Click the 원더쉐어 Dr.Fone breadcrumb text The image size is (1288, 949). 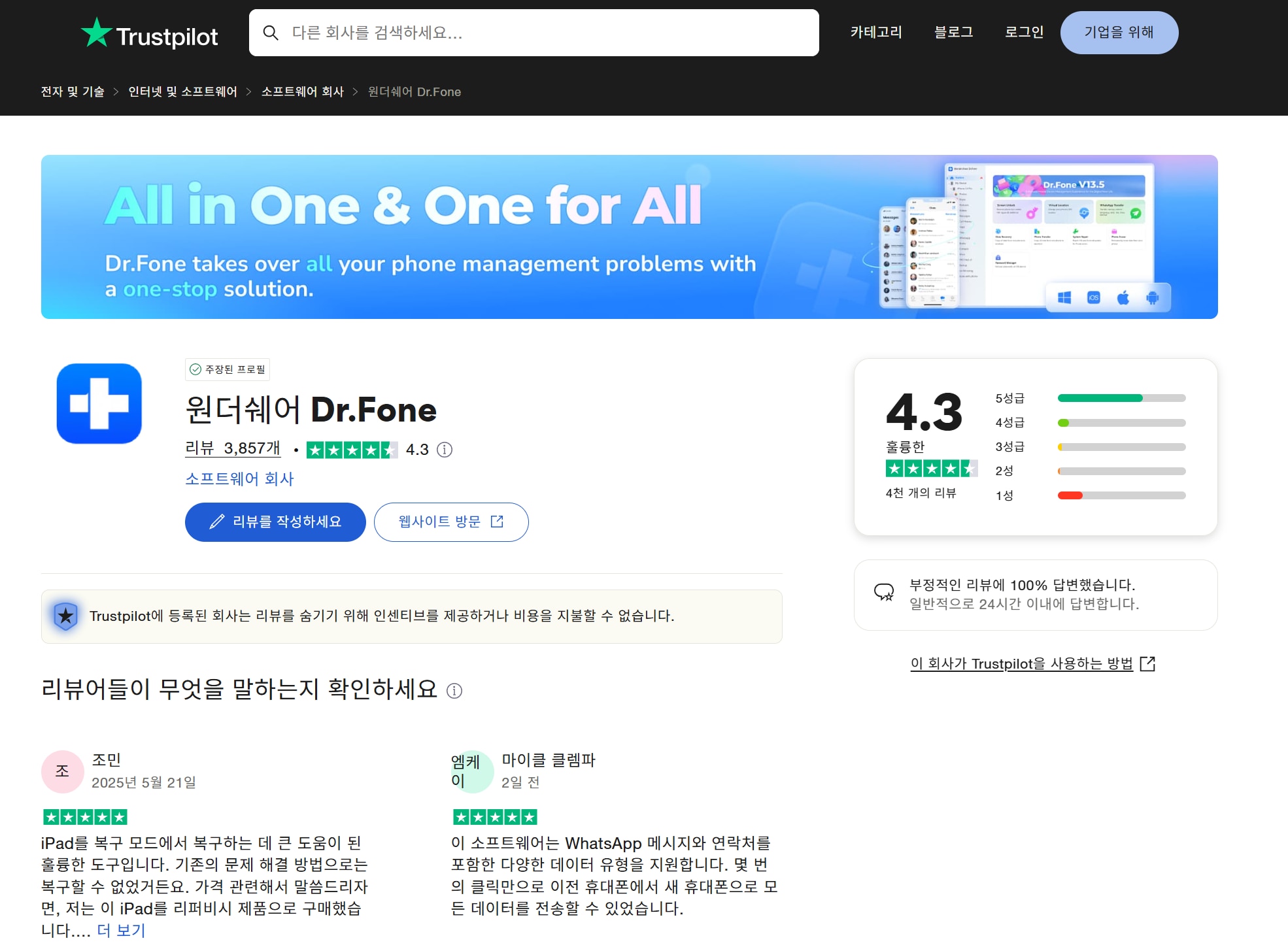point(415,92)
